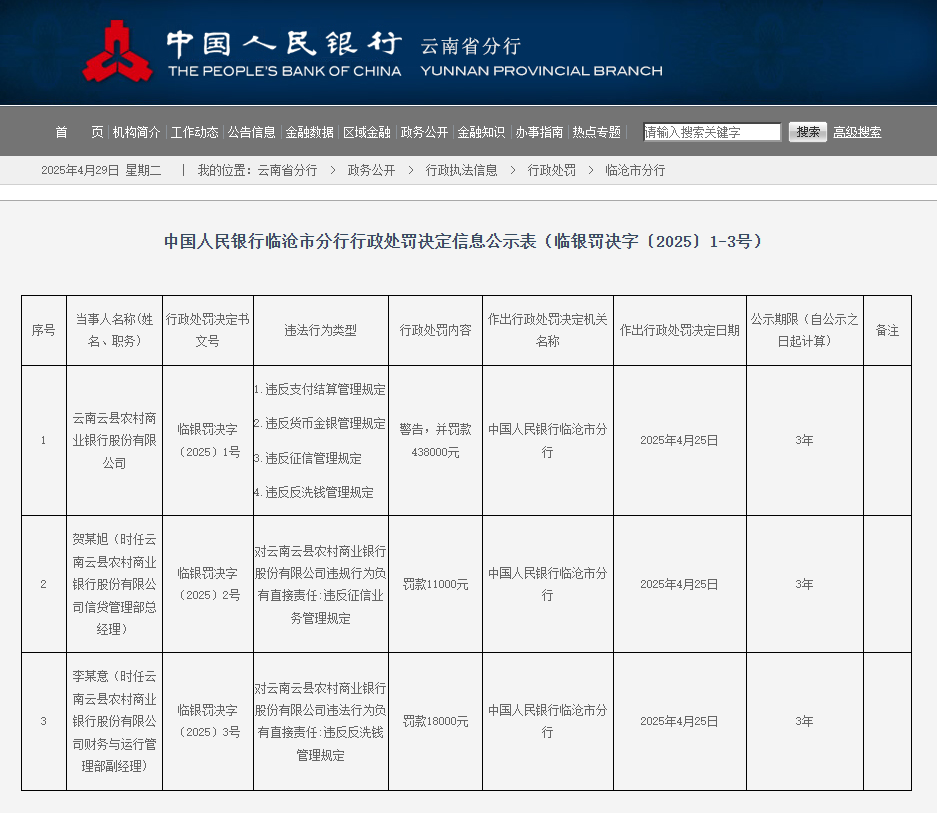Click the 公示期限 column header
The height and width of the screenshot is (813, 937).
(804, 330)
